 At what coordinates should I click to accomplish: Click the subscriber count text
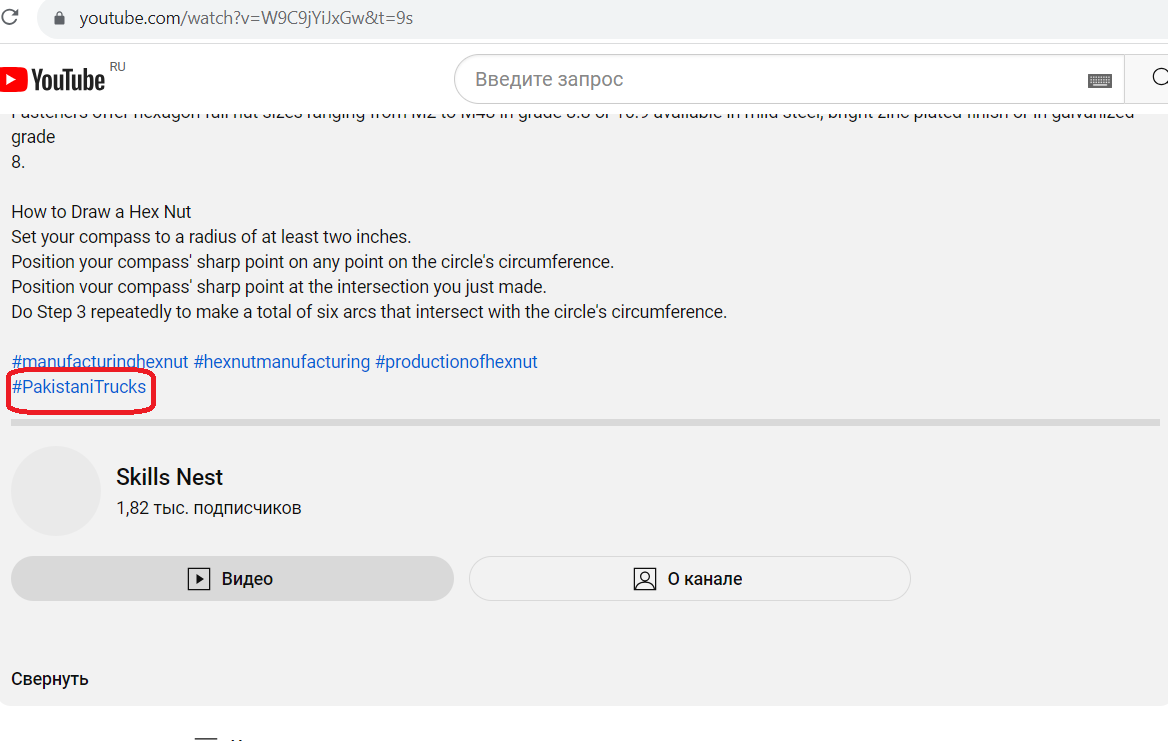click(x=209, y=508)
